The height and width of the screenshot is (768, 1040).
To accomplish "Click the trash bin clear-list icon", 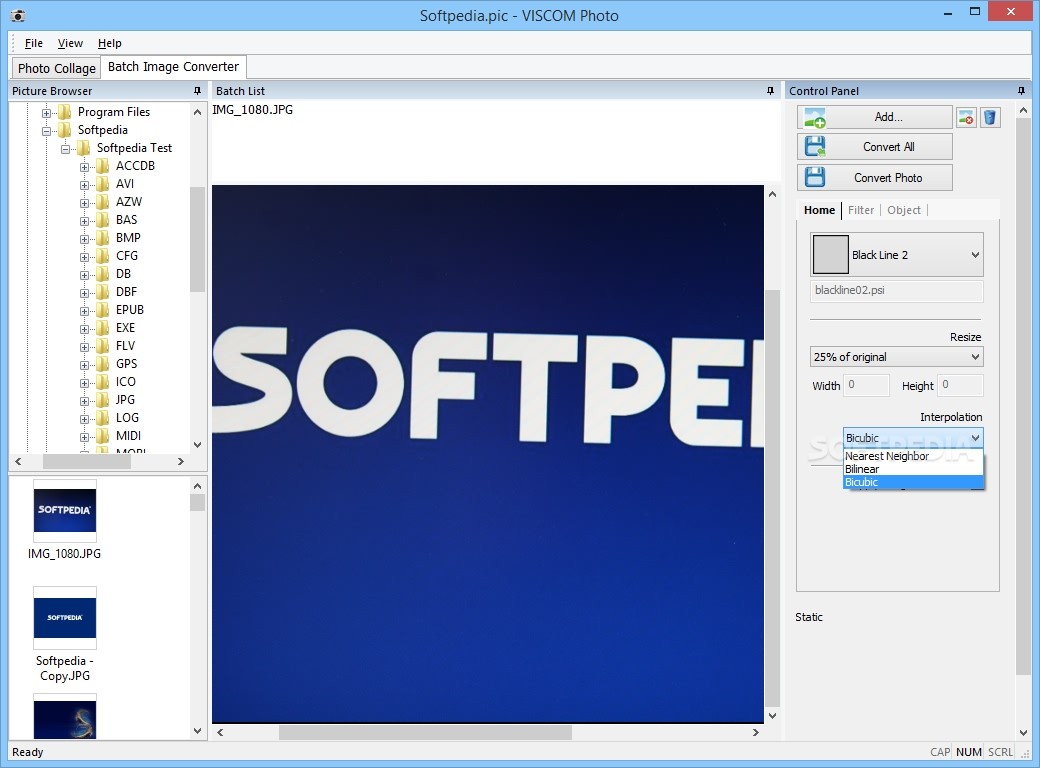I will pos(989,118).
